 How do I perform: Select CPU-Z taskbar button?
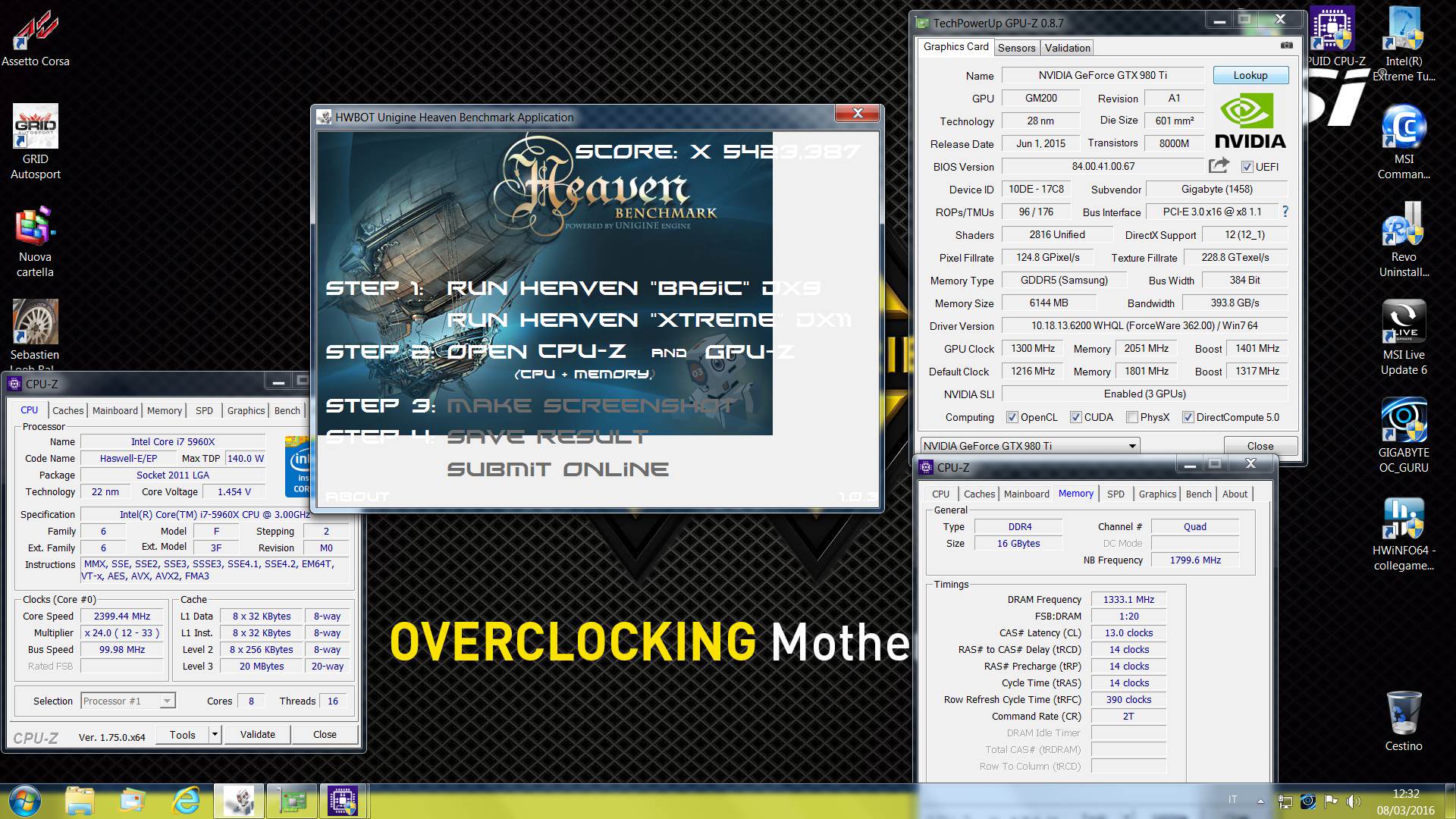[x=344, y=801]
